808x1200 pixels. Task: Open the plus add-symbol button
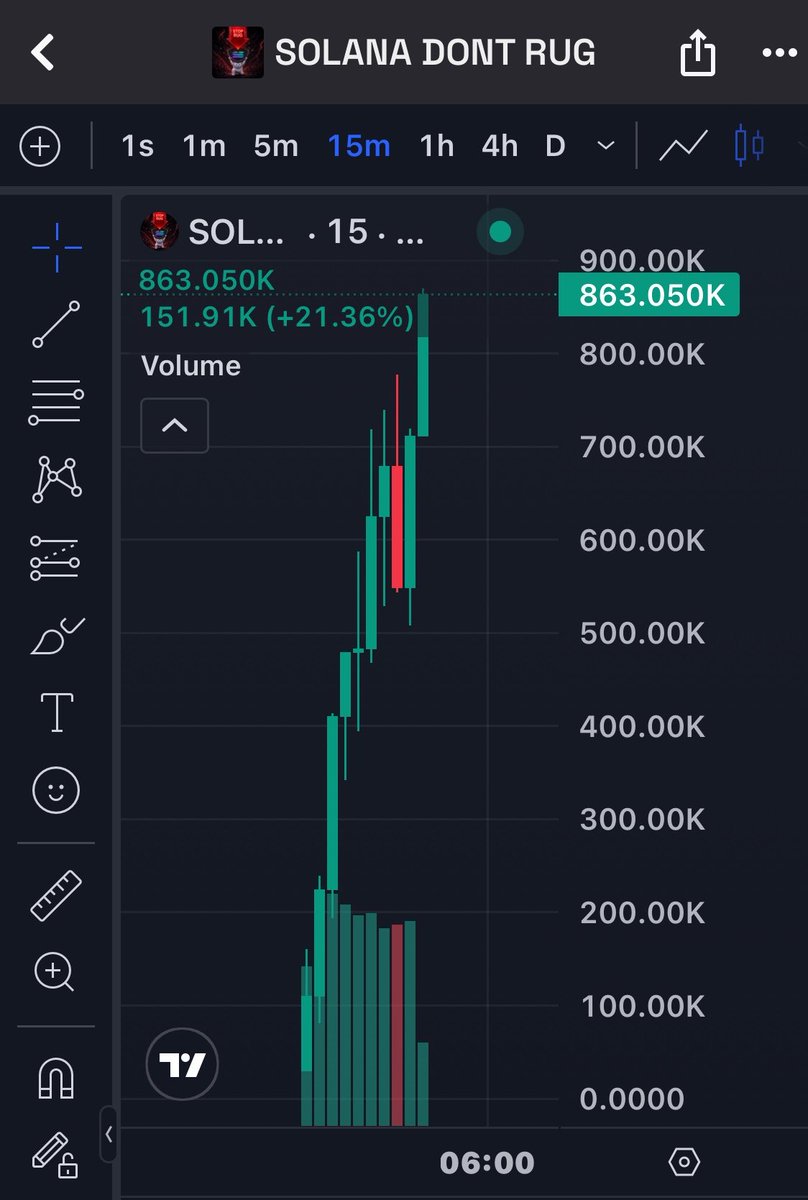click(40, 147)
